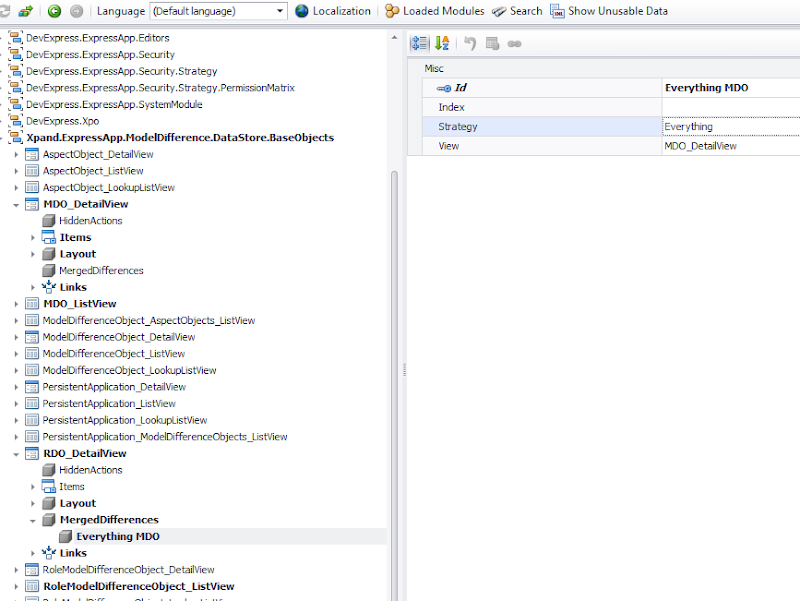Click the Items icon under MDO_DetailView
The height and width of the screenshot is (601, 800).
48,237
